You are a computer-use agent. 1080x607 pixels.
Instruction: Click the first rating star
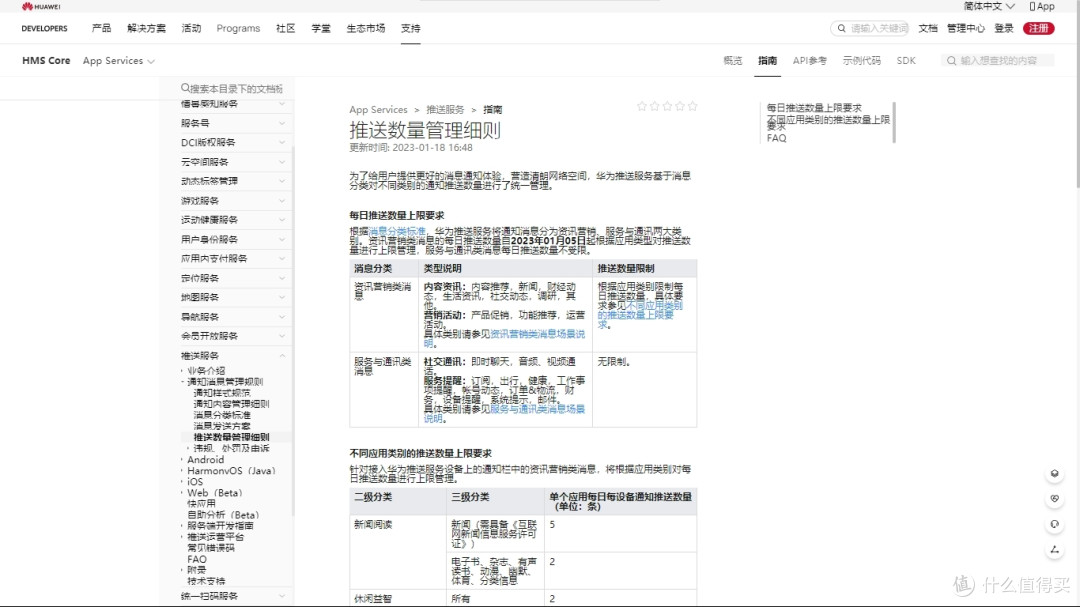[642, 106]
